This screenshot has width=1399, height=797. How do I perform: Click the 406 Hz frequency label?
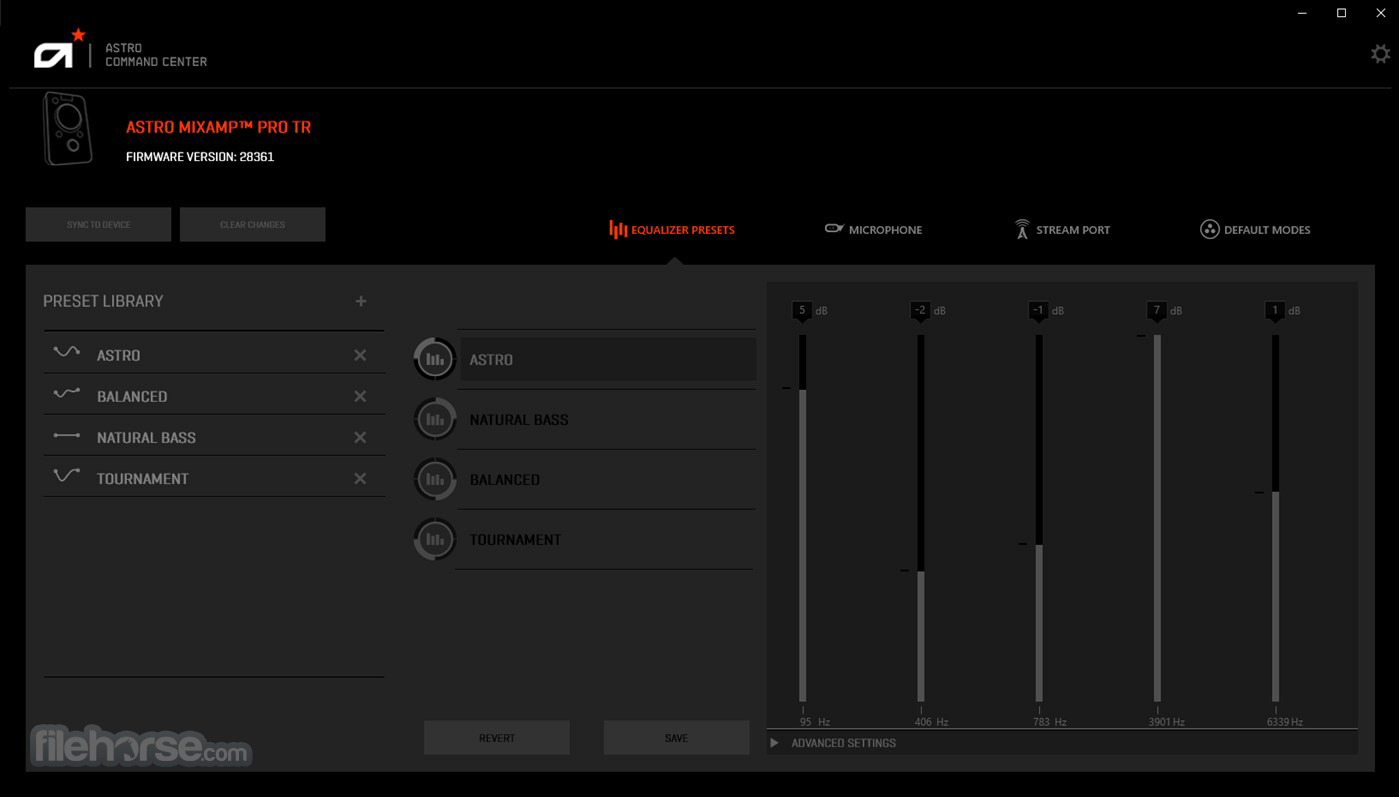[931, 722]
